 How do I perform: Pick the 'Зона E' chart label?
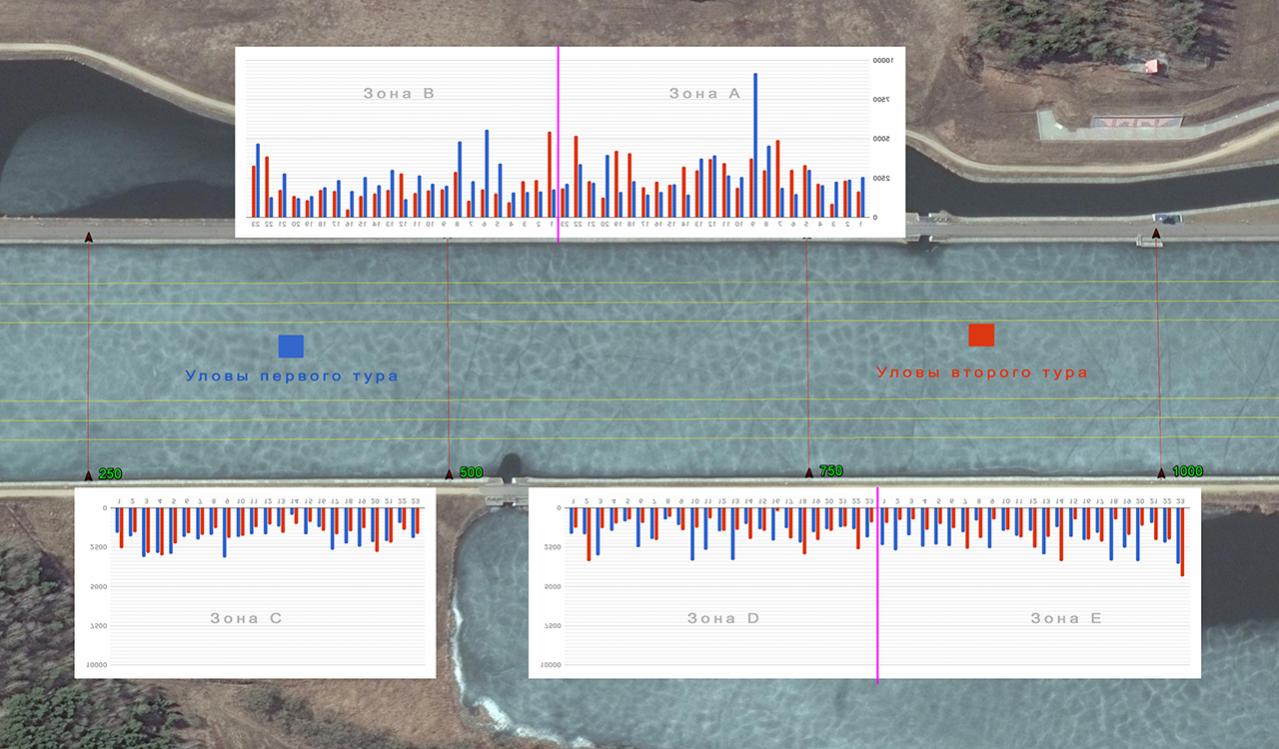(1066, 618)
